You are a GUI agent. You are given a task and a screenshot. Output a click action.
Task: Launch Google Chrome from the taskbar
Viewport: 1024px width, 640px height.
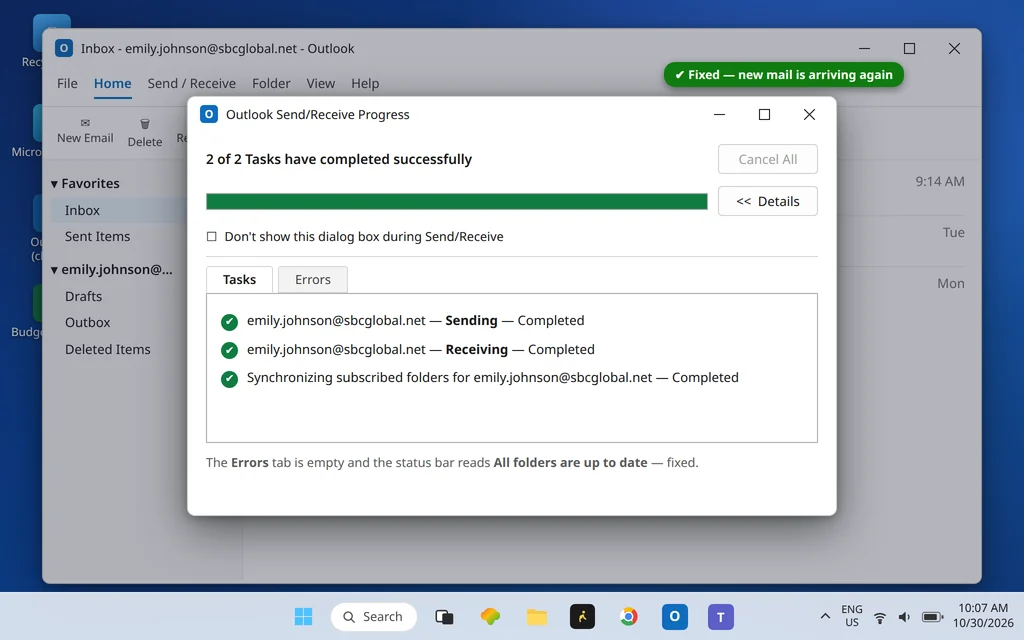coord(629,616)
